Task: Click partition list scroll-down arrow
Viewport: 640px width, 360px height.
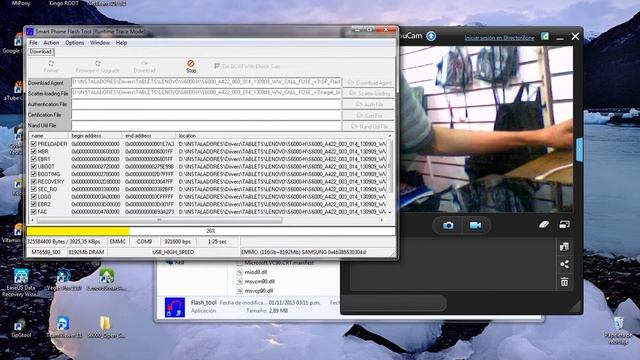Action: click(390, 212)
